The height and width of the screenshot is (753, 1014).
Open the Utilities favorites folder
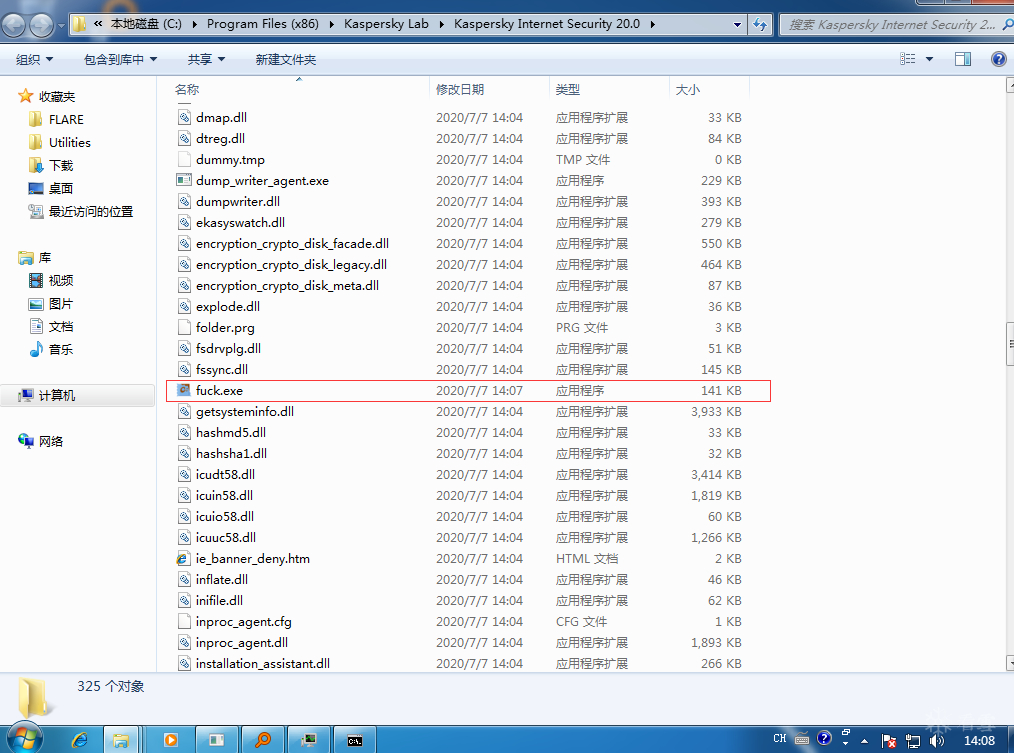click(69, 142)
